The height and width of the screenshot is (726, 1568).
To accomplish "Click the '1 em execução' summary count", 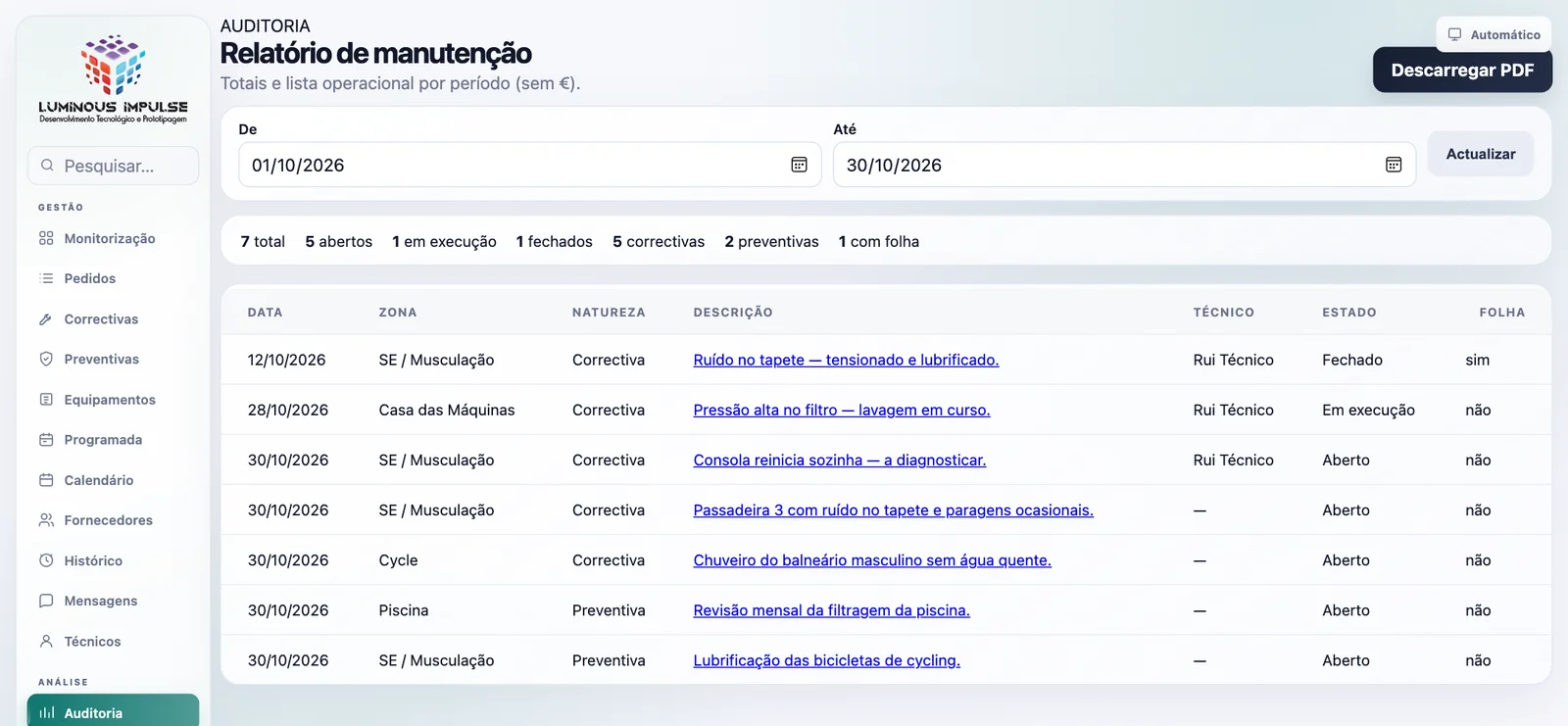I will (x=444, y=241).
